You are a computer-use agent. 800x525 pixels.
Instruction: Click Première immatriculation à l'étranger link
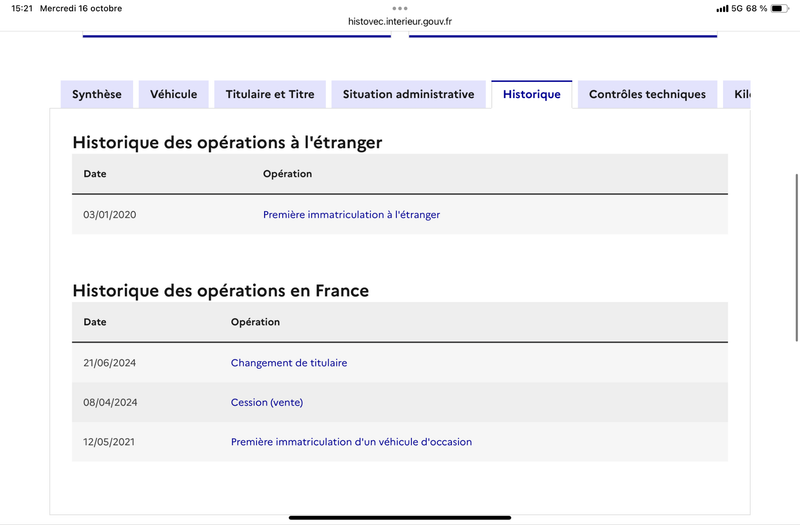[x=352, y=215]
